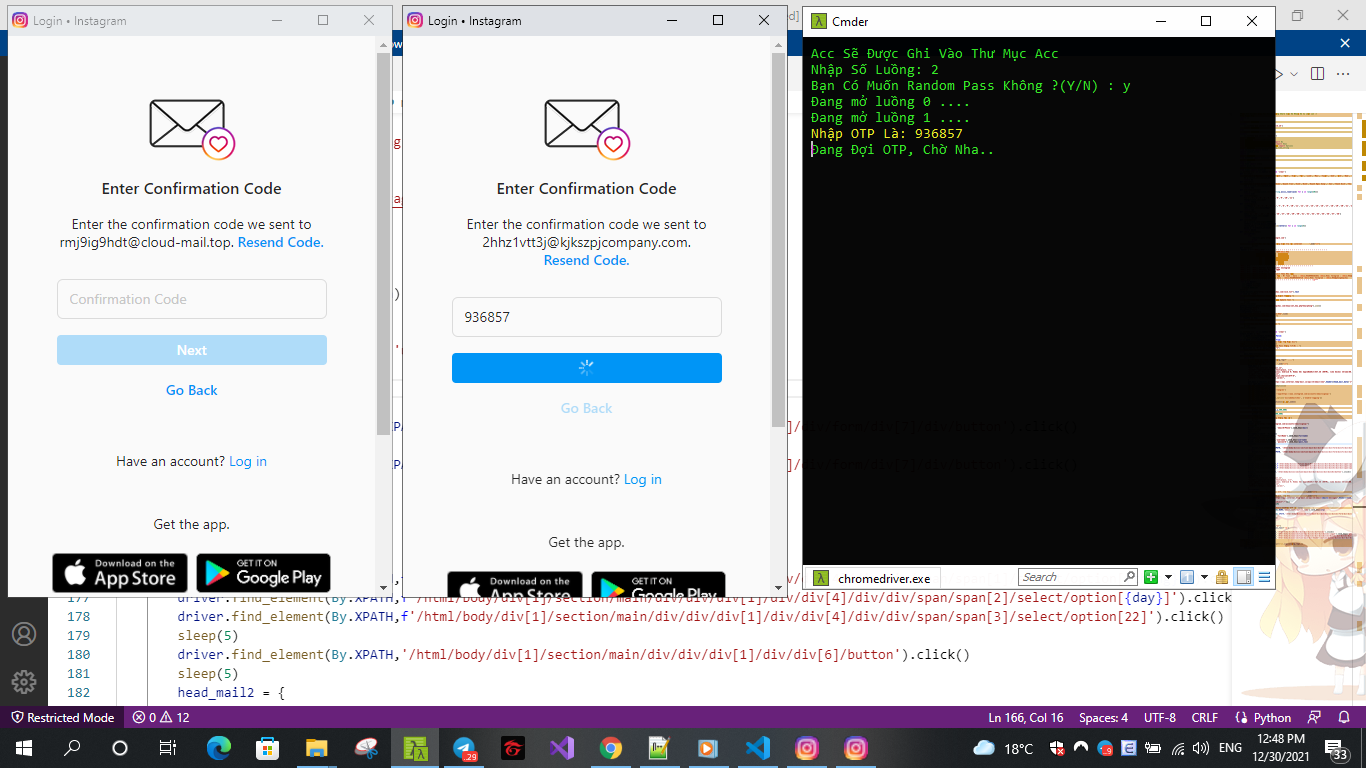This screenshot has width=1366, height=768.
Task: Open Cortana circle on taskbar
Action: point(120,747)
